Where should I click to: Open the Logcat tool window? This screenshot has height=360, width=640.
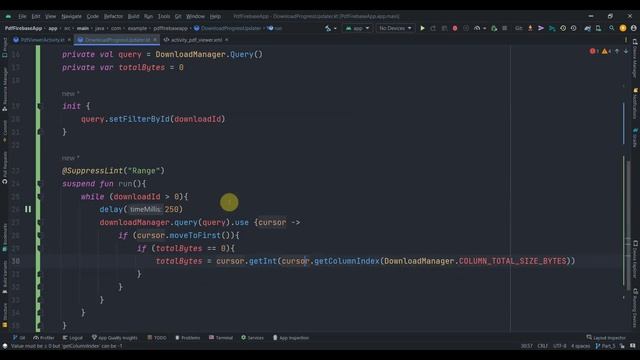(x=73, y=338)
